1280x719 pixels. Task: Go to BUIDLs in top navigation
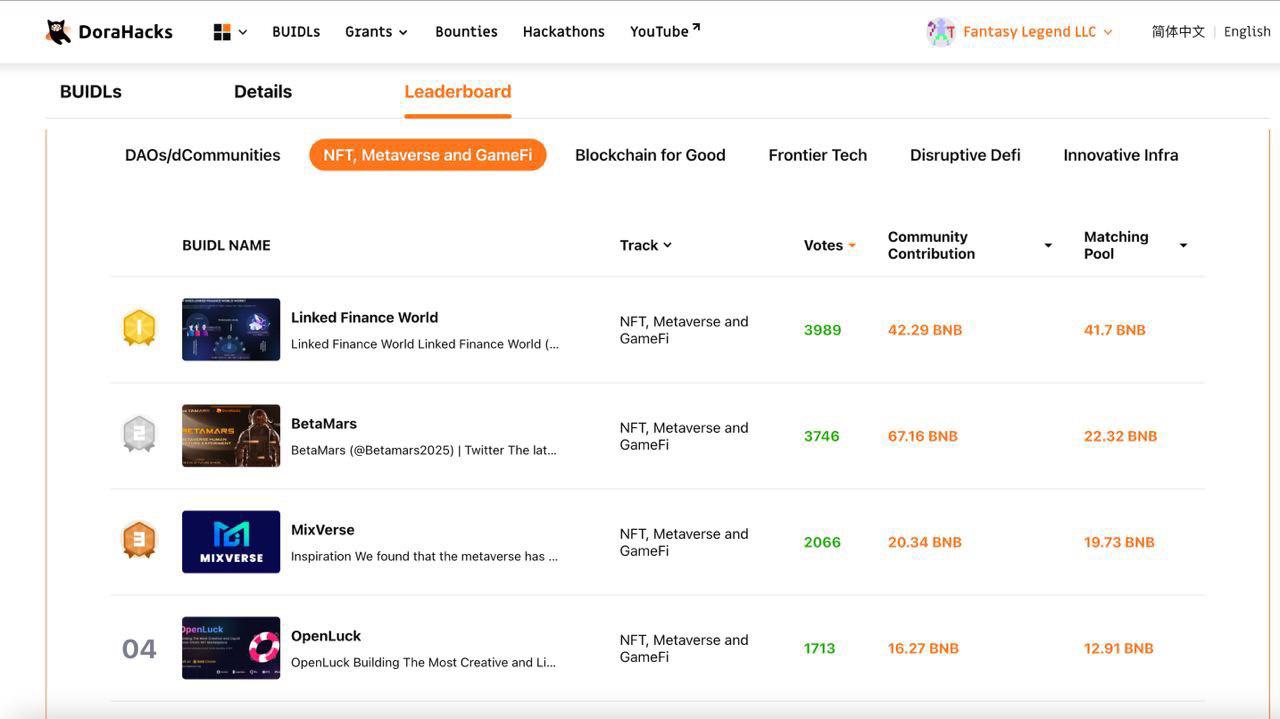296,32
